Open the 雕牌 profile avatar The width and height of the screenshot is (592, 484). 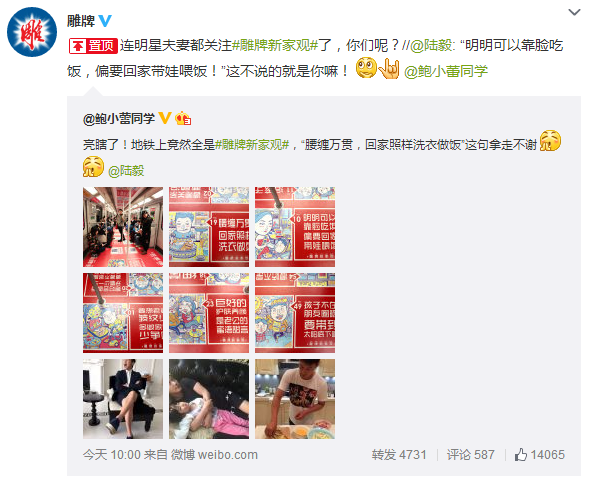[32, 32]
